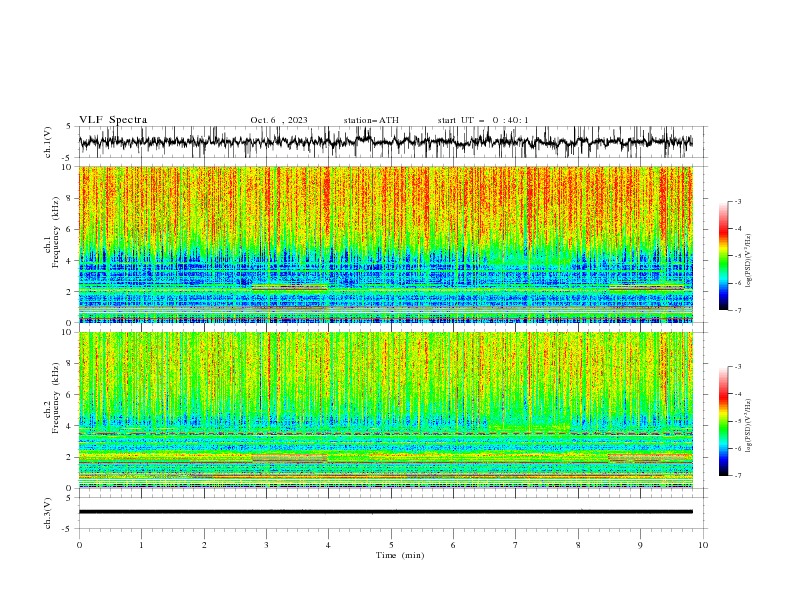Click the 0 tick on the time axis

79,545
